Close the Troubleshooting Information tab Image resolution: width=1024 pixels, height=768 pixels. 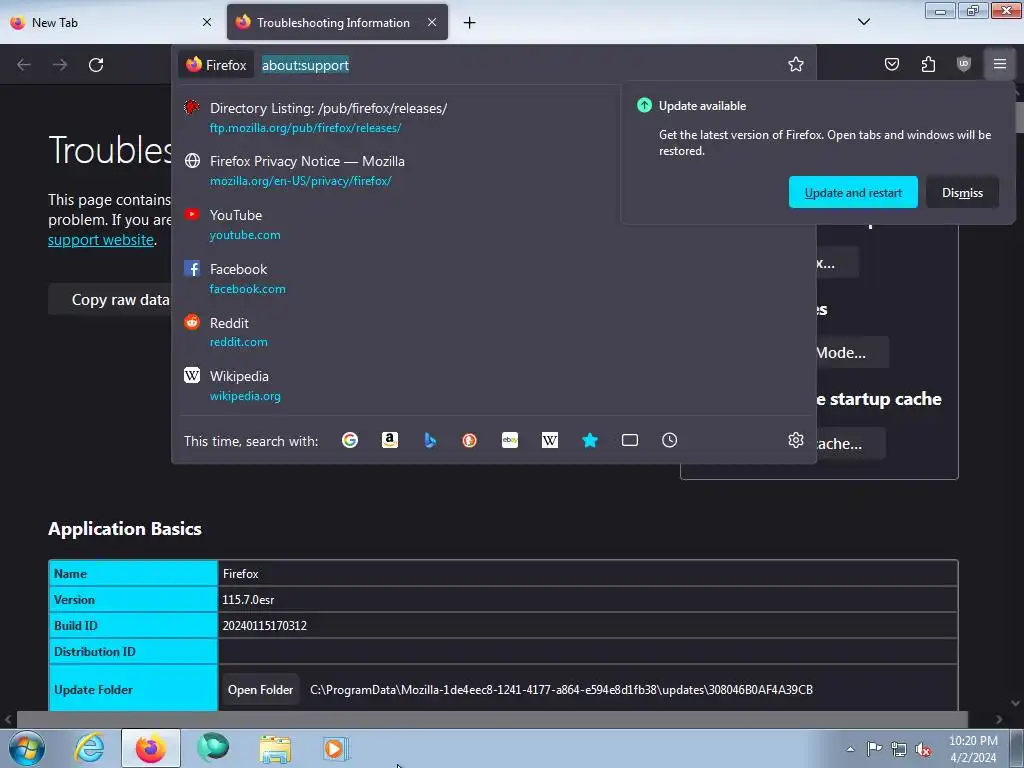432,22
